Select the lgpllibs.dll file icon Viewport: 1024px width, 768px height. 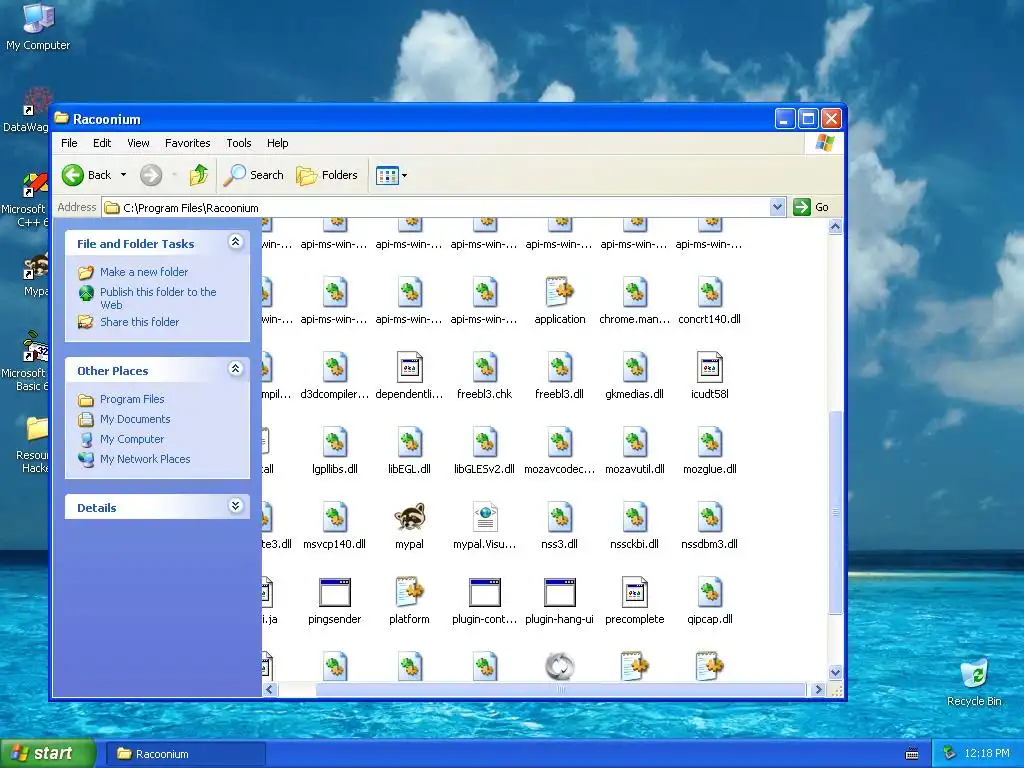coord(334,442)
